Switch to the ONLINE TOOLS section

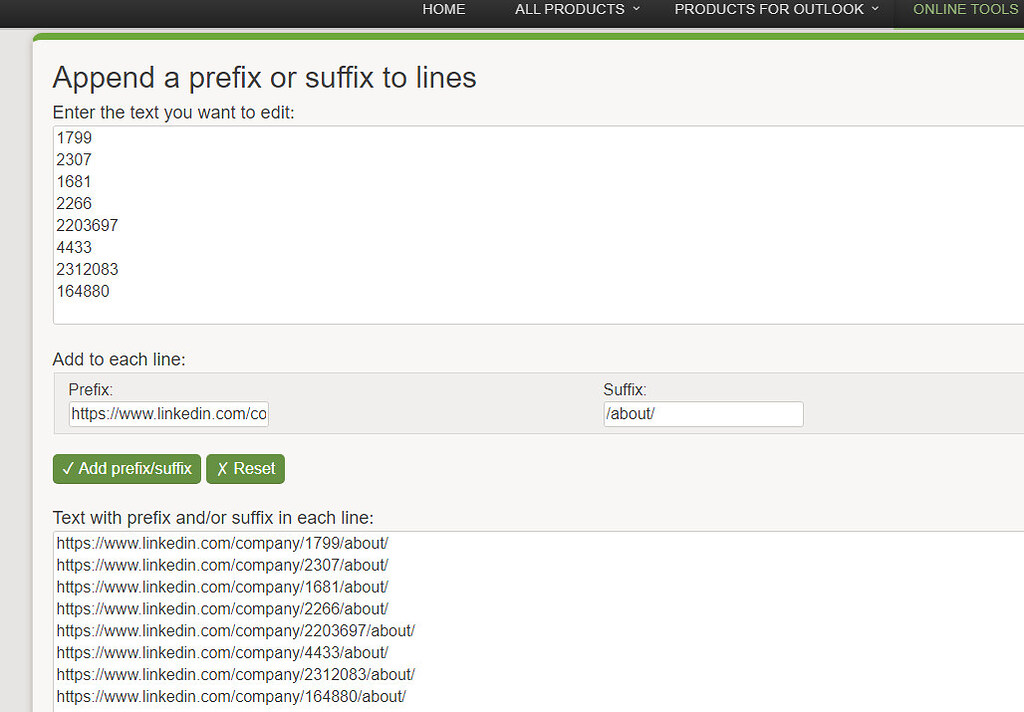[x=964, y=9]
